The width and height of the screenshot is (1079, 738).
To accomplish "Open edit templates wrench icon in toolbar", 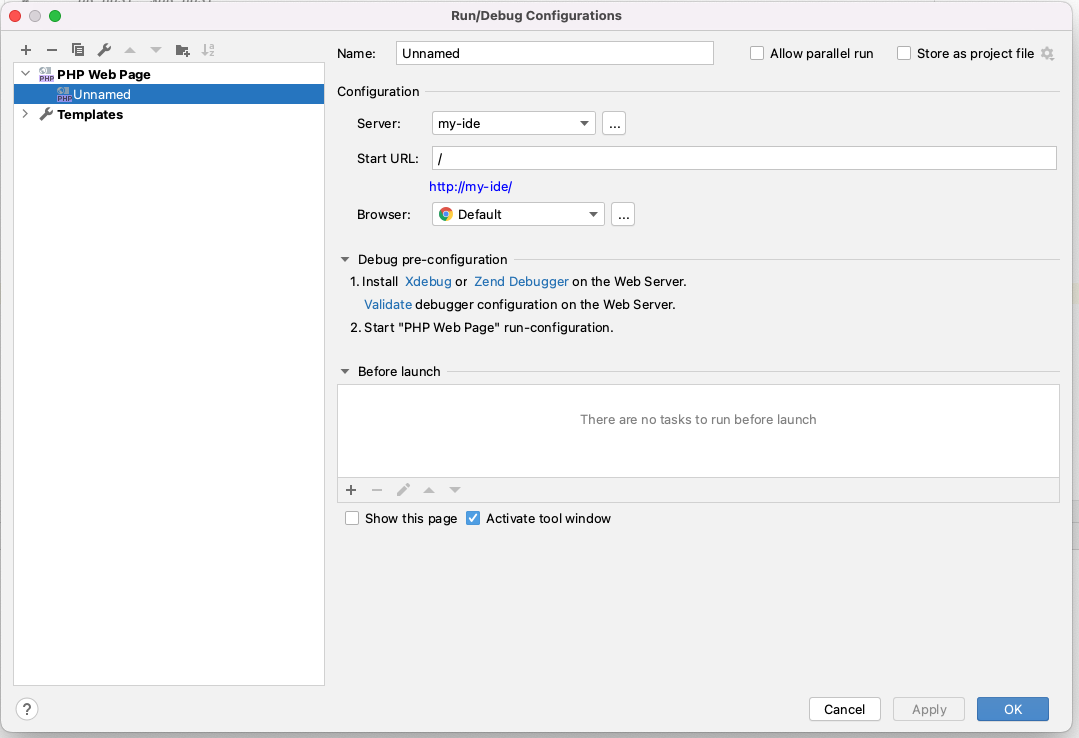I will point(104,50).
